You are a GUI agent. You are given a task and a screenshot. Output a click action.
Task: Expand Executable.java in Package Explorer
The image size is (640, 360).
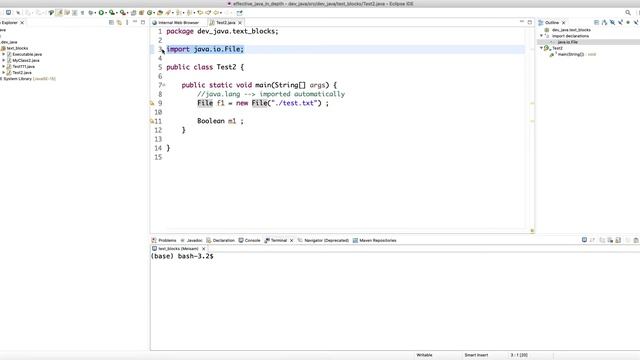click(4, 54)
